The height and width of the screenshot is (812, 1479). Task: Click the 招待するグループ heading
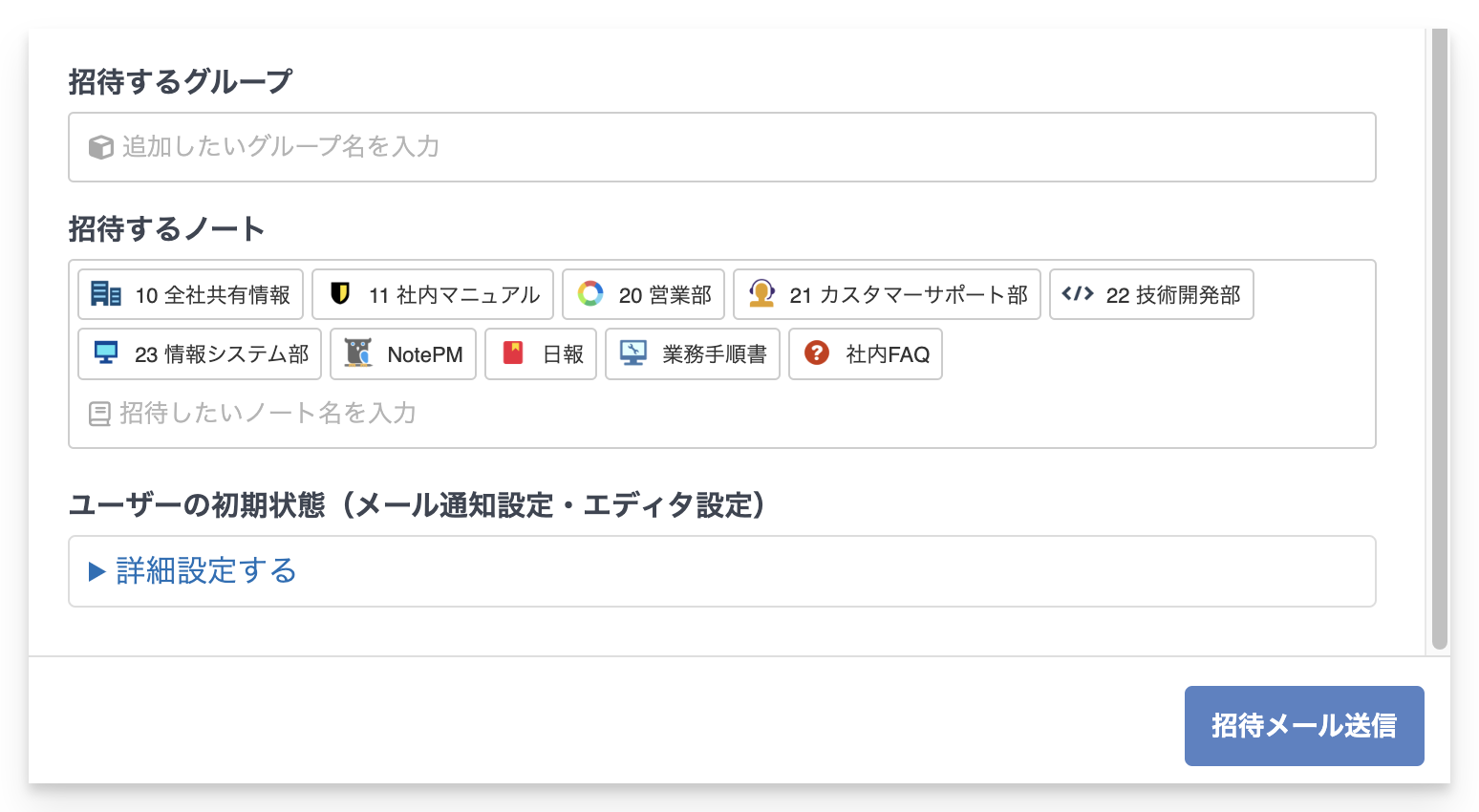coord(180,82)
